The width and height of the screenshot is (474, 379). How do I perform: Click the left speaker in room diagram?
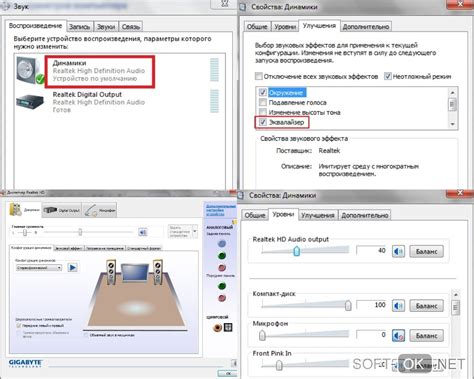coord(111,272)
